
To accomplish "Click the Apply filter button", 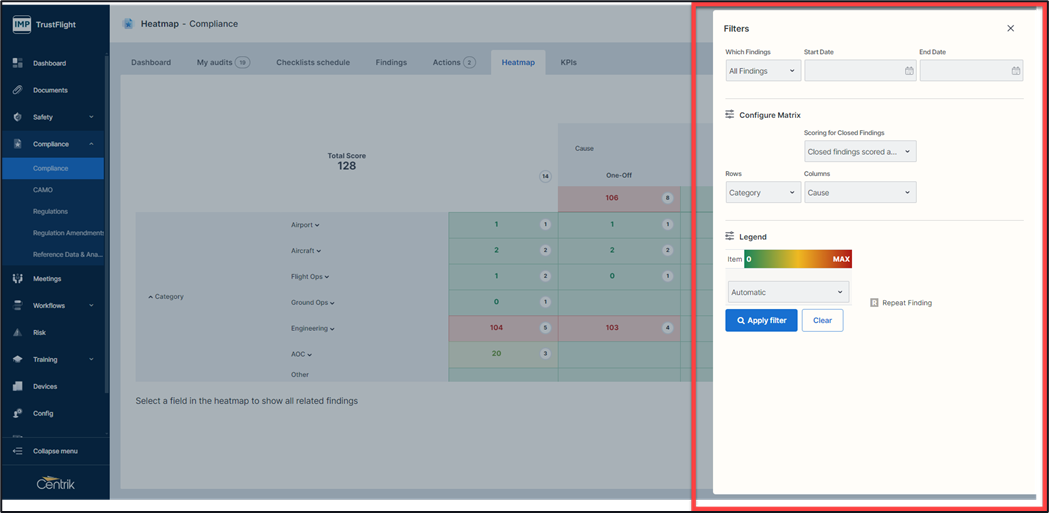I will pyautogui.click(x=761, y=321).
